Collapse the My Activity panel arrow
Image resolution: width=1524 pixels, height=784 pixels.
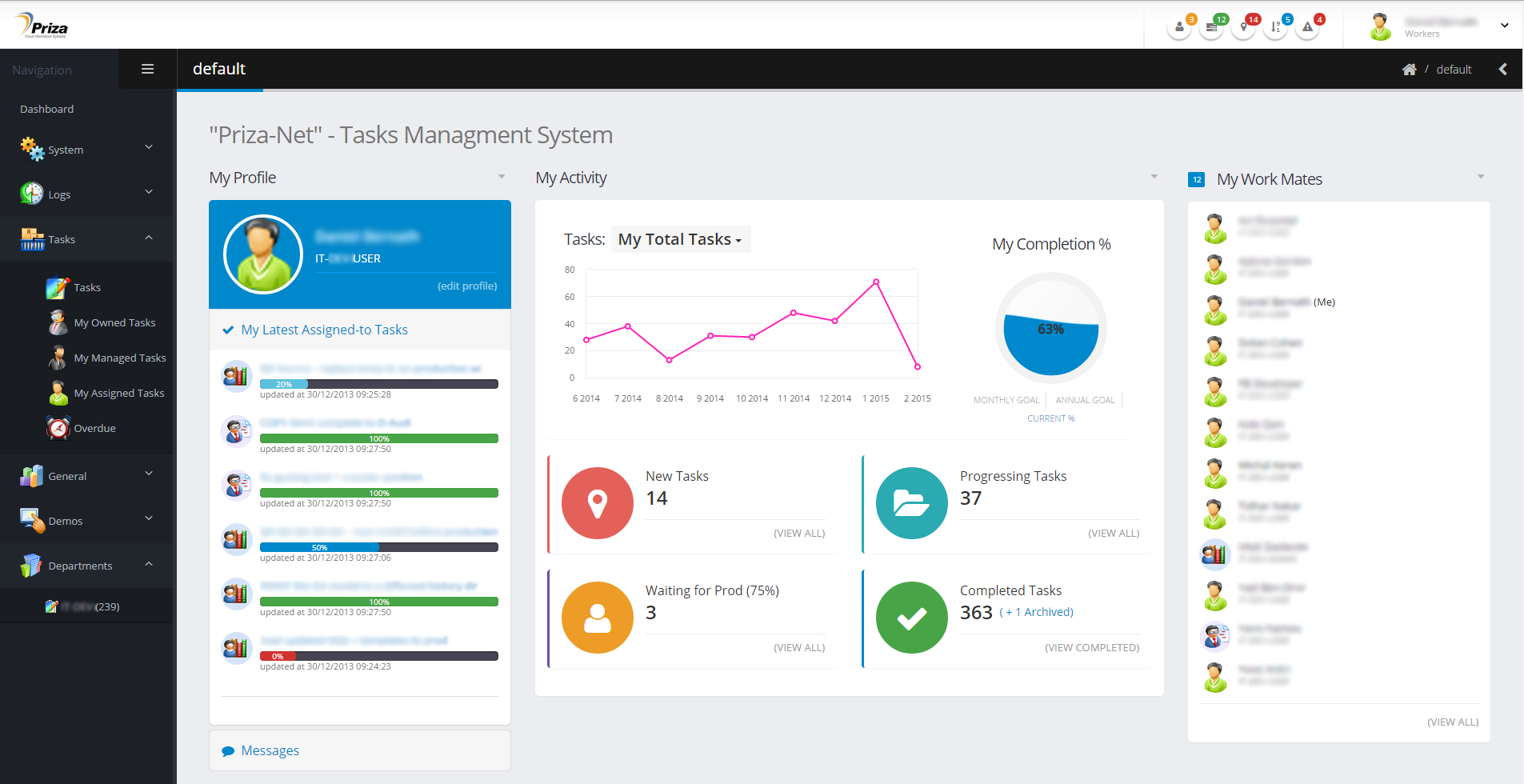[1154, 177]
